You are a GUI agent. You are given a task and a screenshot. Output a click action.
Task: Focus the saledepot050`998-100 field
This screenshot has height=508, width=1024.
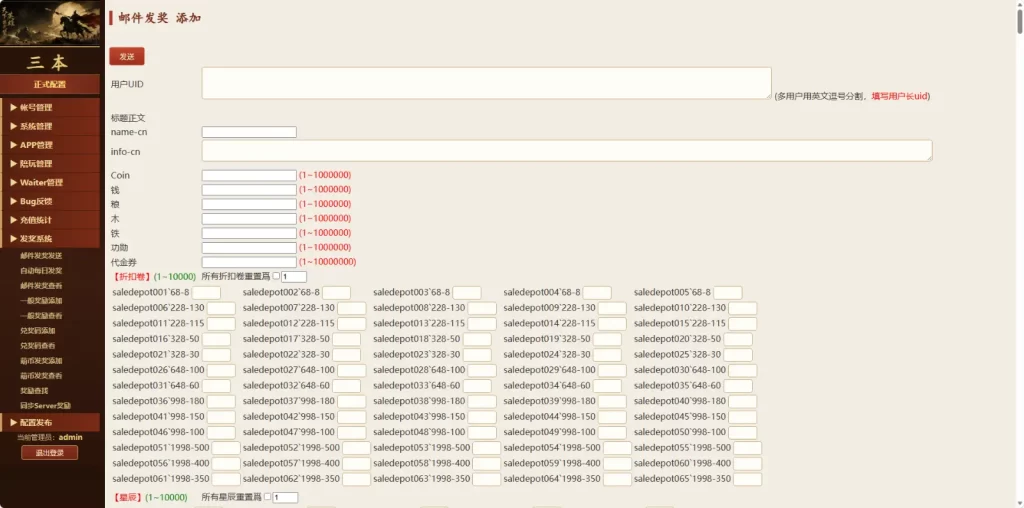pyautogui.click(x=743, y=433)
